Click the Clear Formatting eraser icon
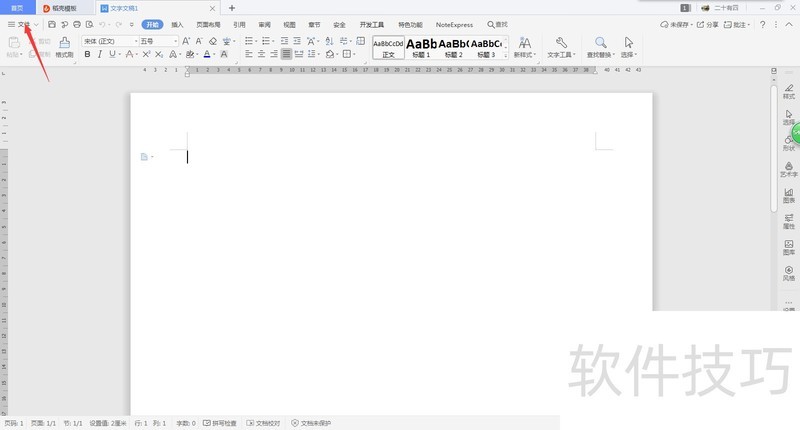This screenshot has height=430, width=800. (213, 41)
